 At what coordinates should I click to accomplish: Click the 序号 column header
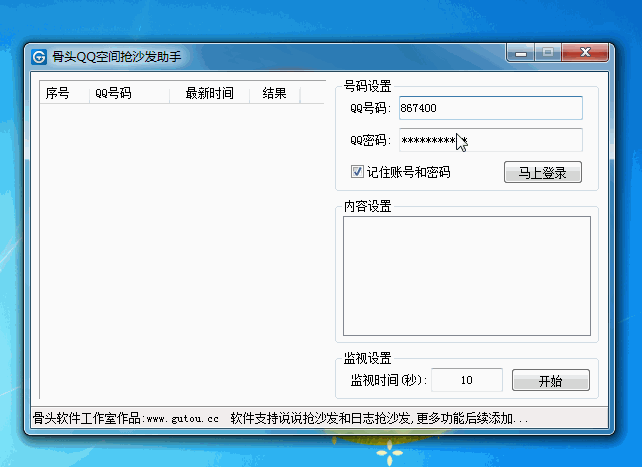click(x=65, y=93)
